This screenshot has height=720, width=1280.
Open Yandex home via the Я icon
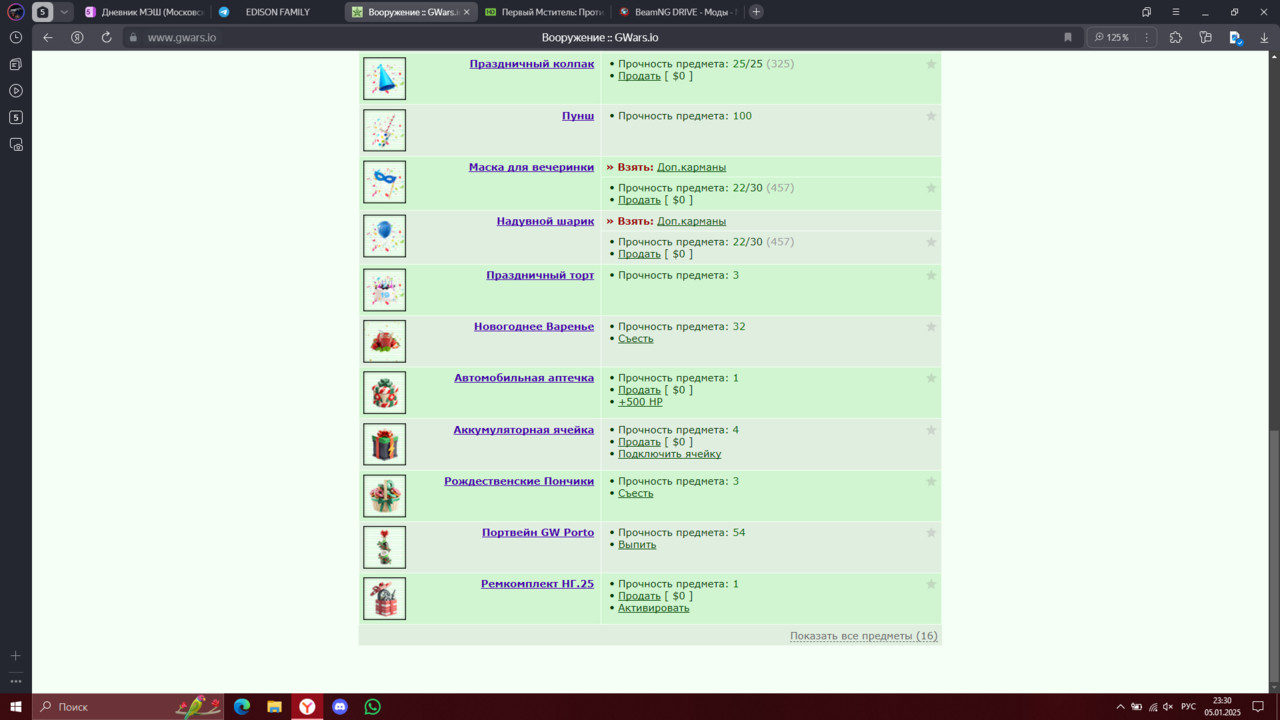[x=77, y=37]
